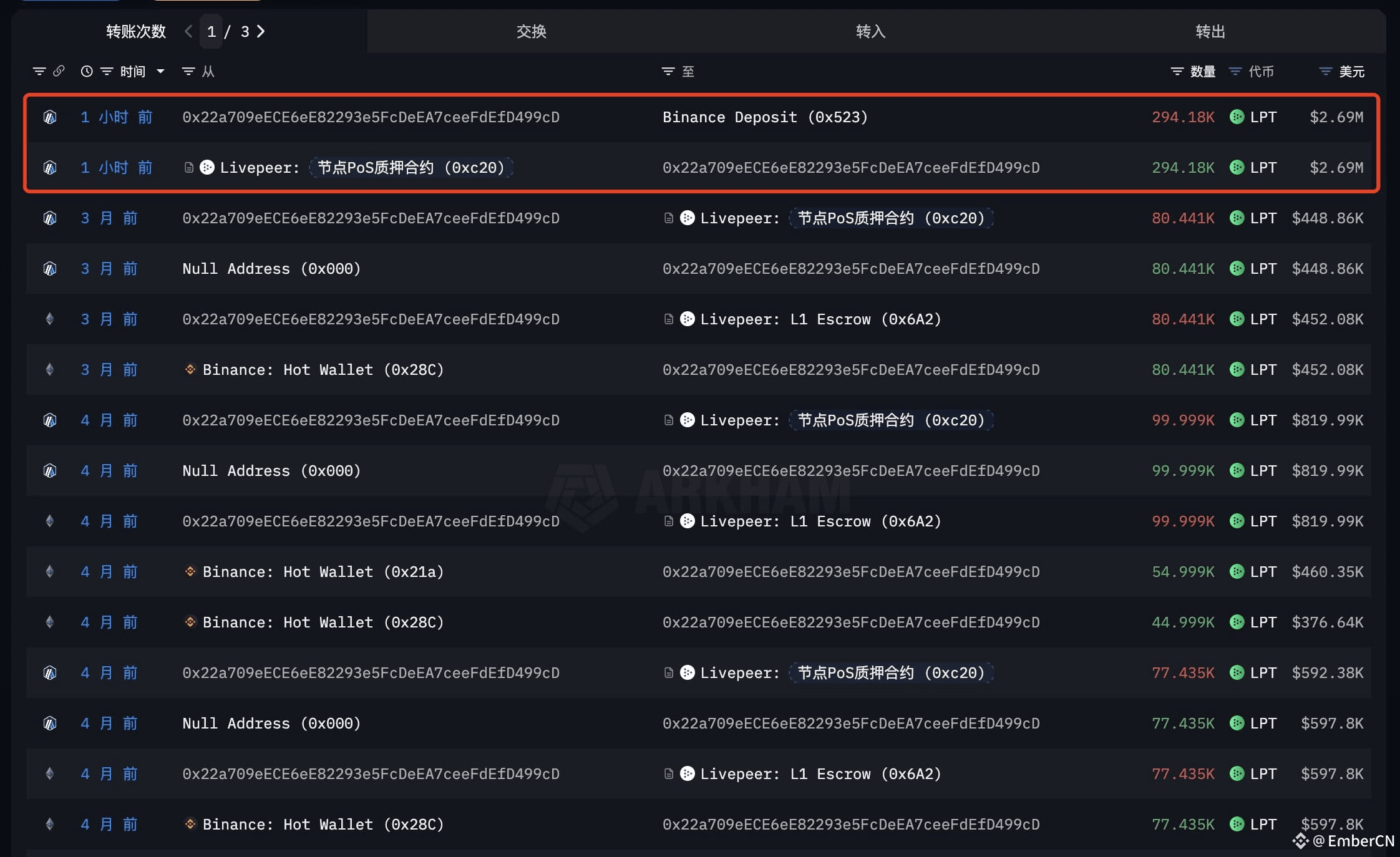The image size is (1400, 857).
Task: Switch to the 交换 swaps tab
Action: click(x=531, y=31)
